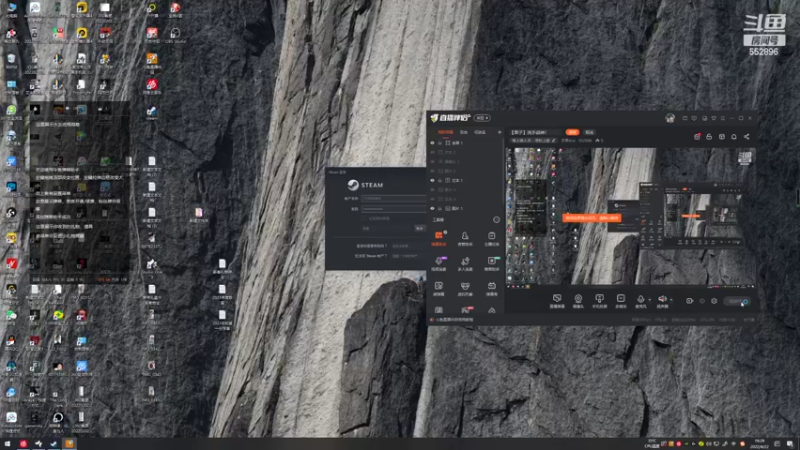Viewport: 800px width, 450px height.
Task: Start recording with the camcorder icon
Action: [x=689, y=301]
